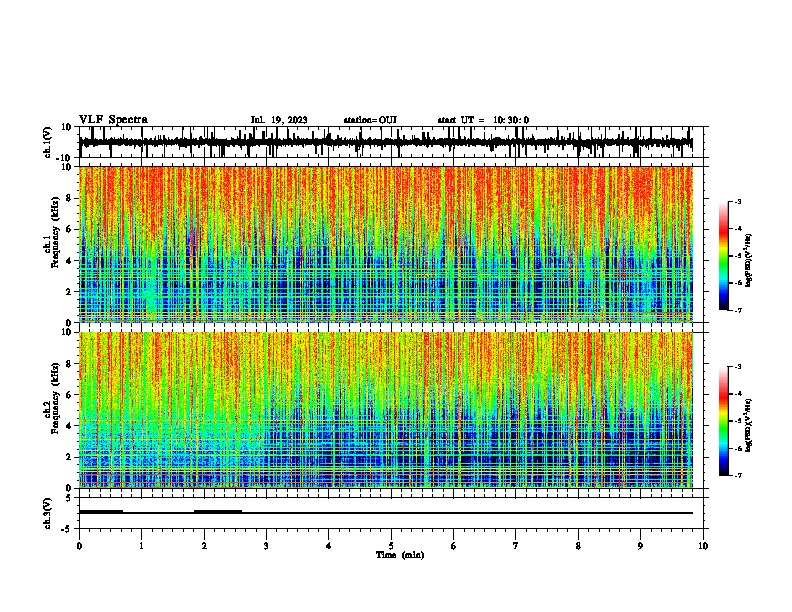Click the time axis tick label "7"

pos(516,546)
